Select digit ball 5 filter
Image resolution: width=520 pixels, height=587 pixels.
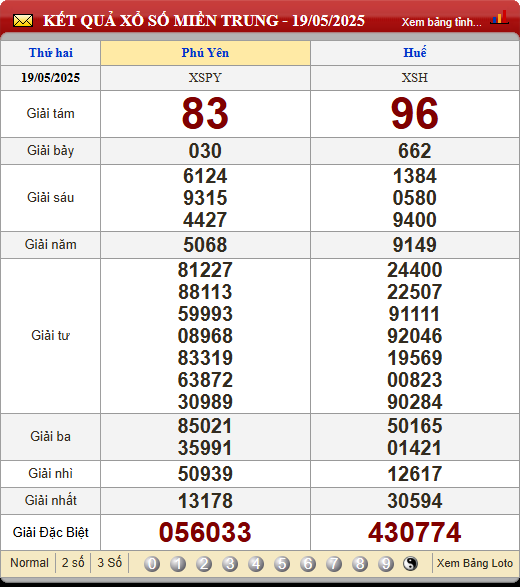coord(282,564)
